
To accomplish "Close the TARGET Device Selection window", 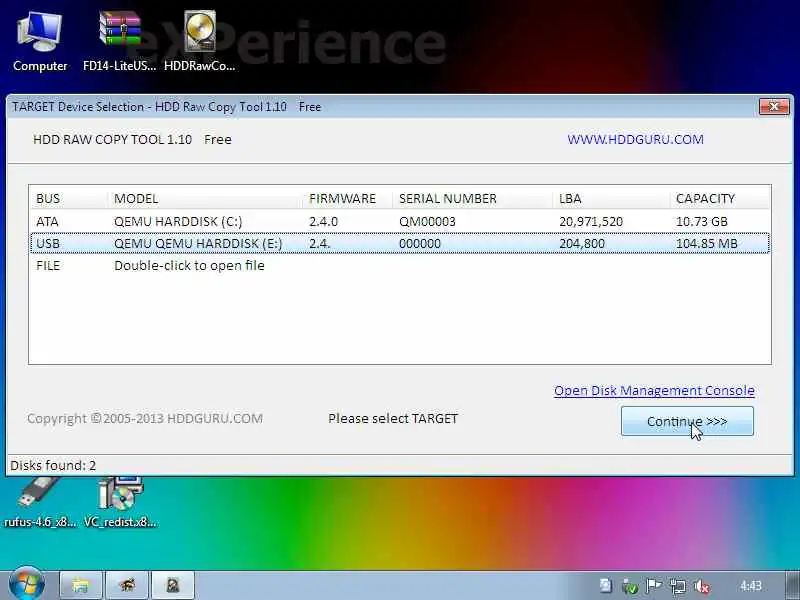I will 774,106.
